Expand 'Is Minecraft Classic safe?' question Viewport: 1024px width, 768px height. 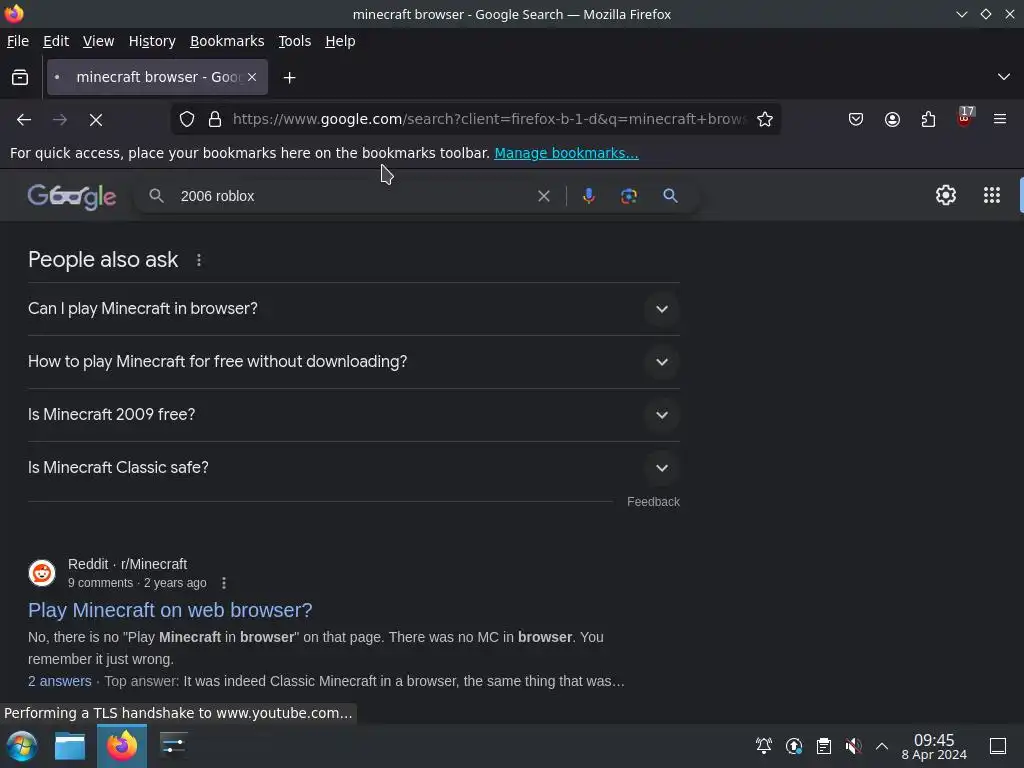(353, 468)
